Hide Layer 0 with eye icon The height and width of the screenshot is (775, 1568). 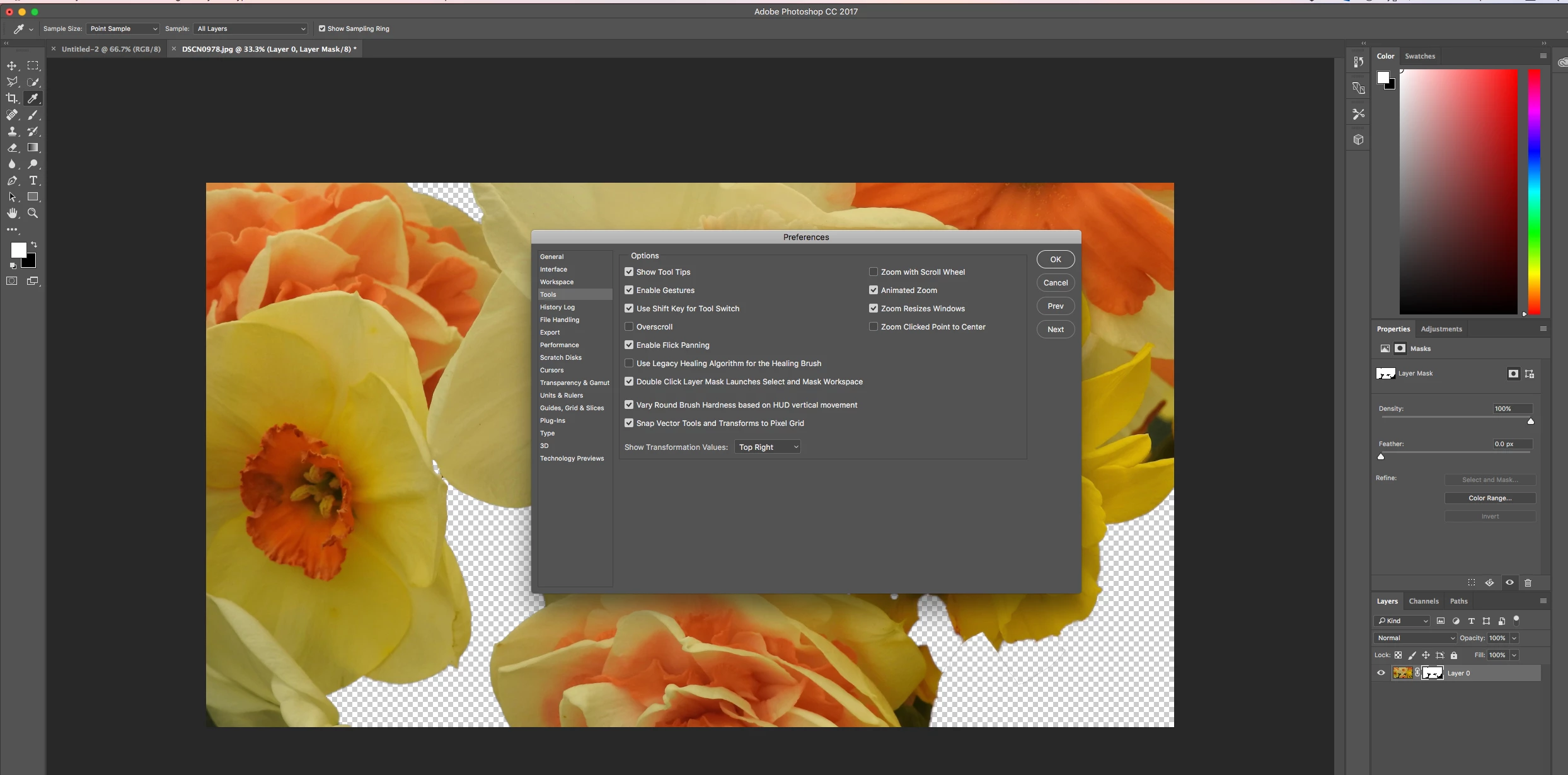click(1381, 673)
